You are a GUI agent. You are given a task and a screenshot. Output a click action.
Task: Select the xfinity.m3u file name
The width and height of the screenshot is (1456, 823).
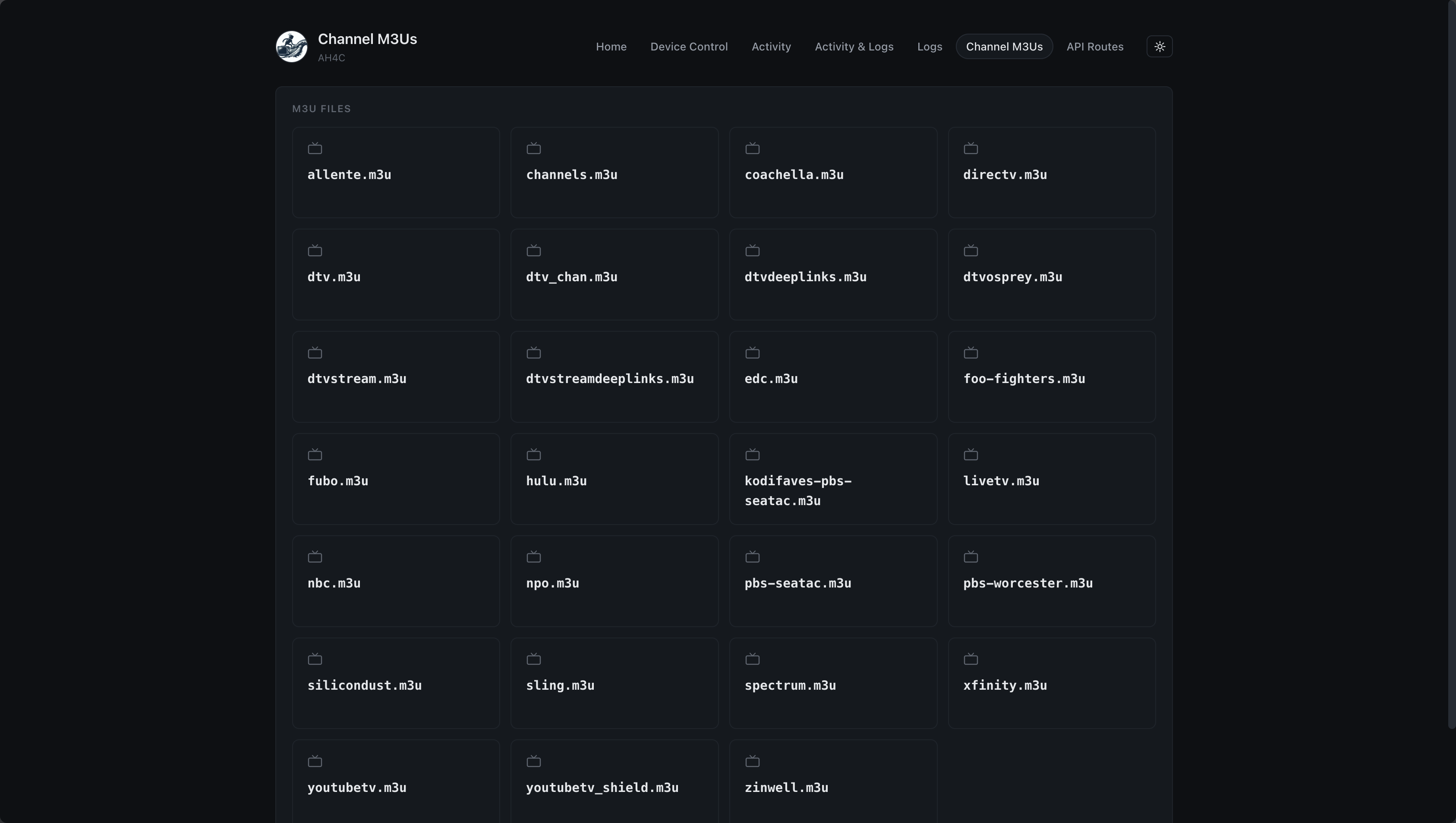coord(1005,686)
